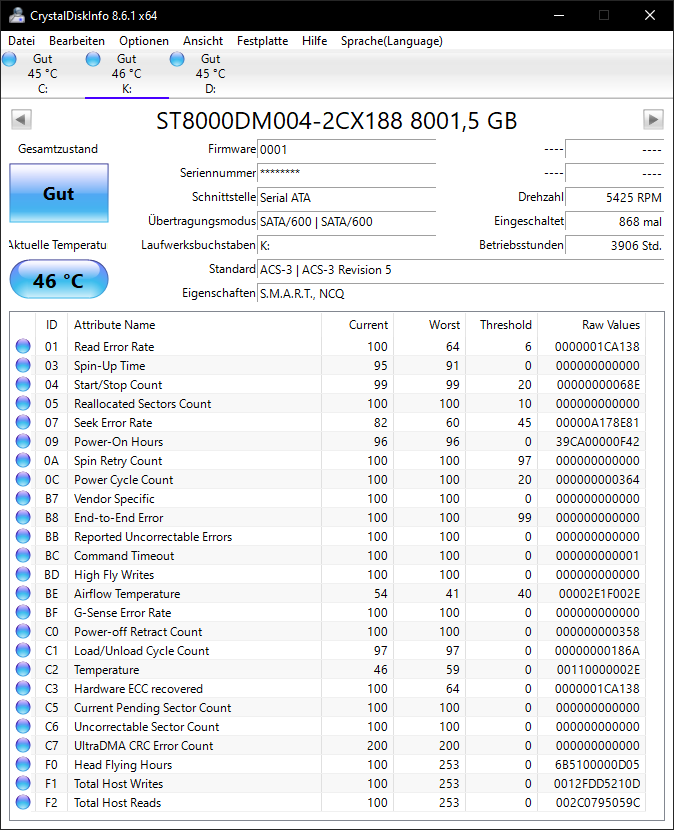Viewport: 674px width, 830px height.
Task: Click status icon for Spin-Up Time
Action: click(x=23, y=365)
